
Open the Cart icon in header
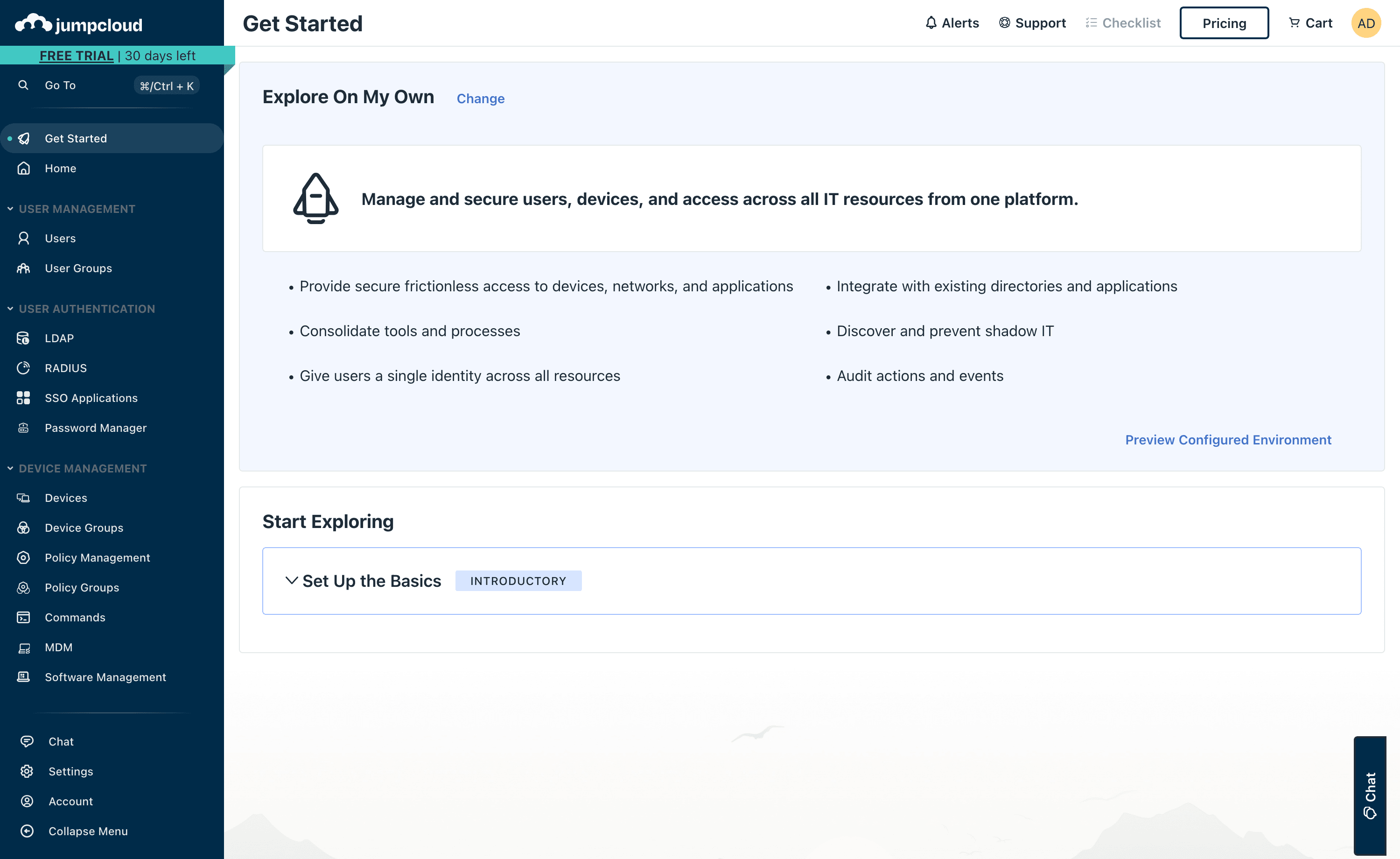[1295, 23]
